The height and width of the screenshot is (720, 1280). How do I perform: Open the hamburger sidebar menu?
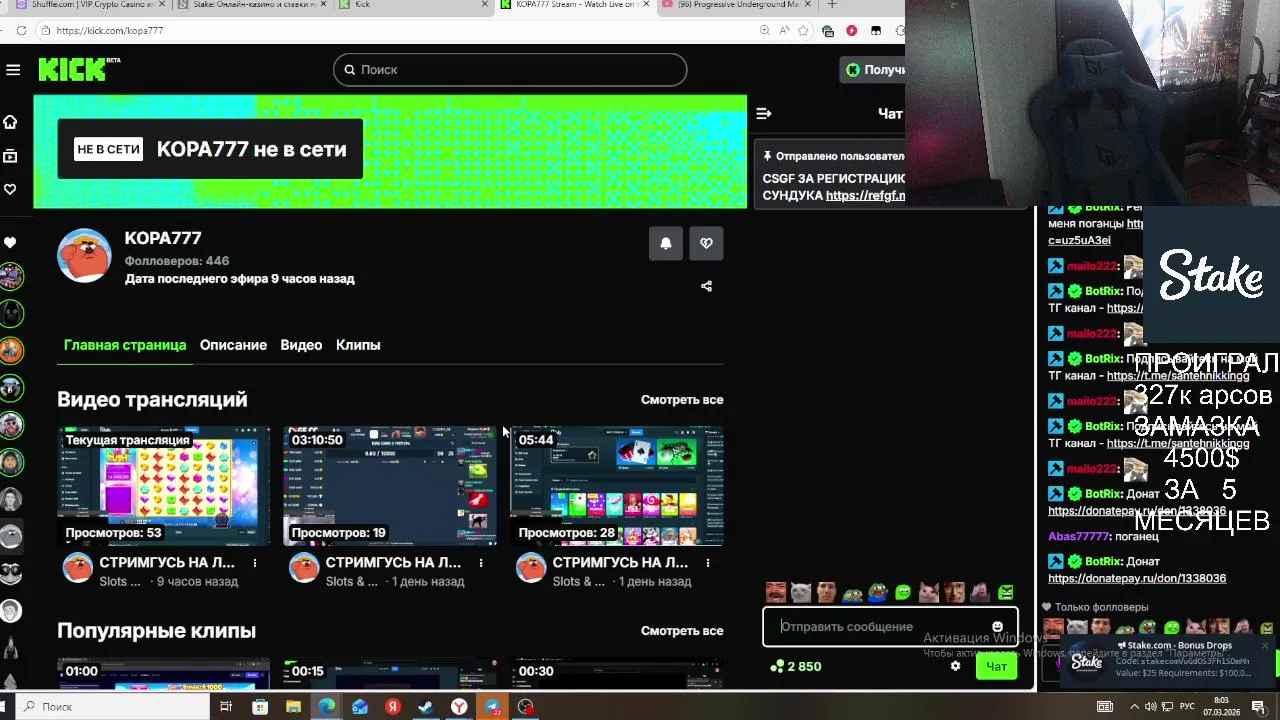(x=13, y=69)
